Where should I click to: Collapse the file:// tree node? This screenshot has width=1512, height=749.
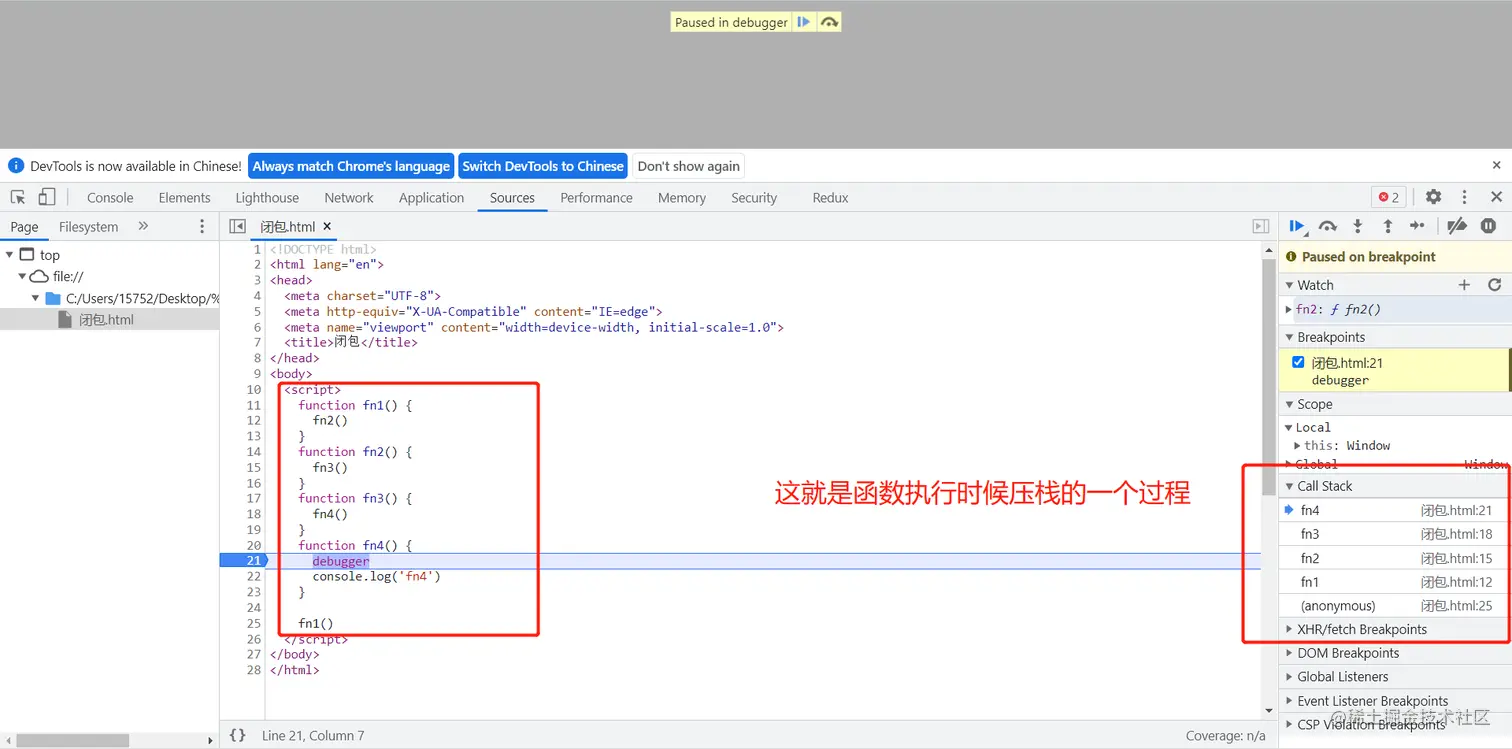22,277
